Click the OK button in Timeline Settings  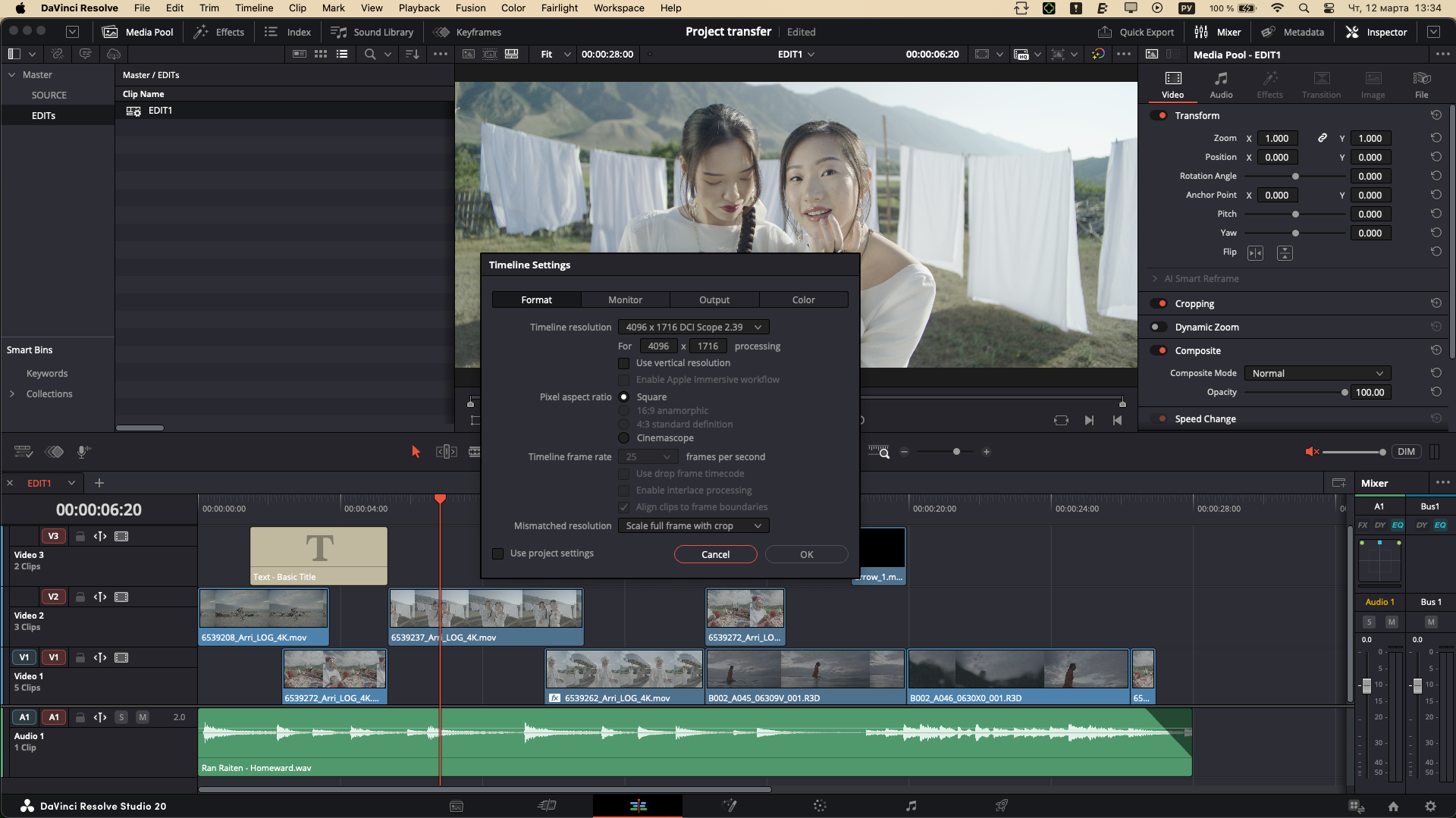806,553
